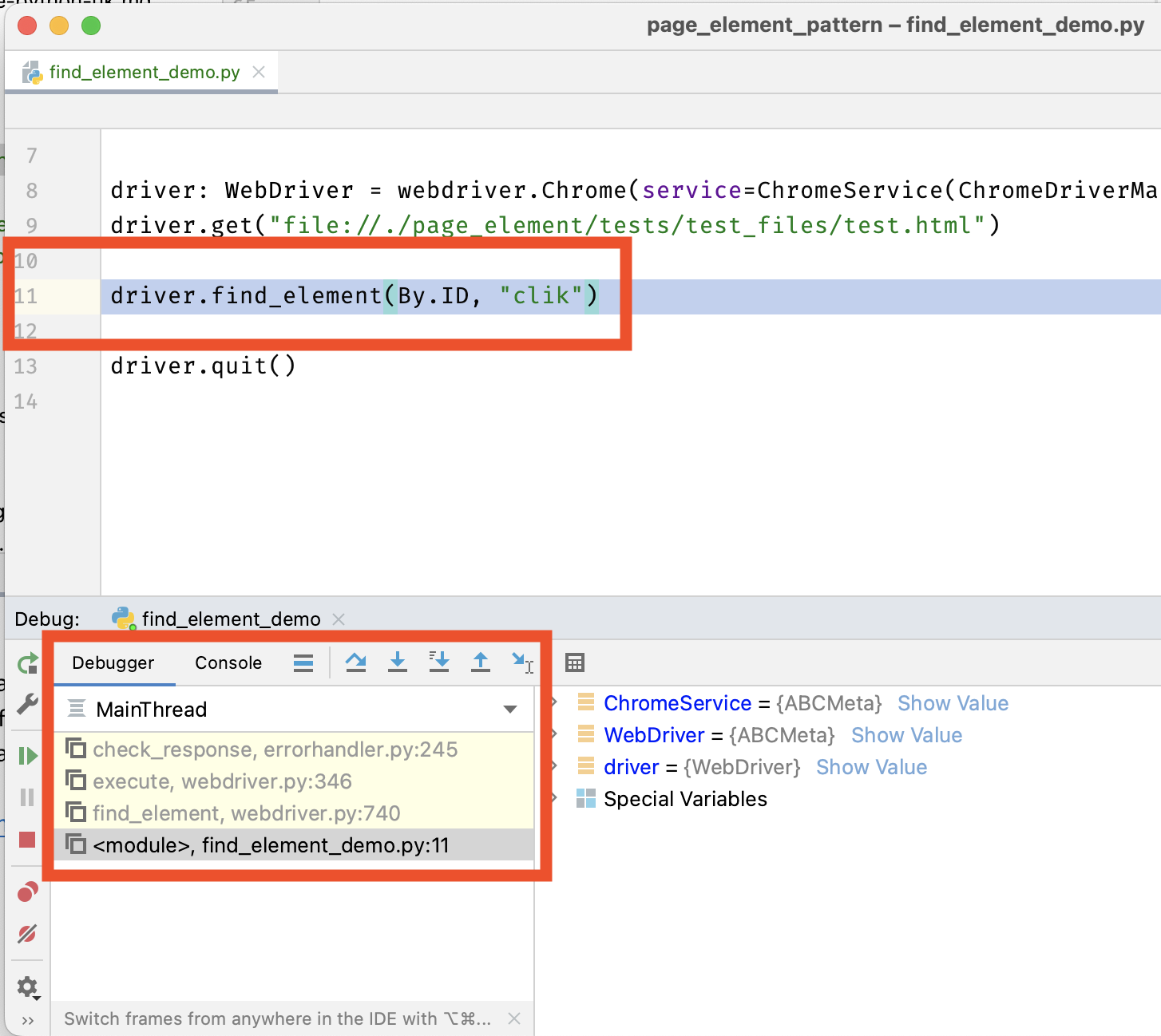The height and width of the screenshot is (1036, 1161).
Task: Expand the driver variable node
Action: (x=554, y=766)
